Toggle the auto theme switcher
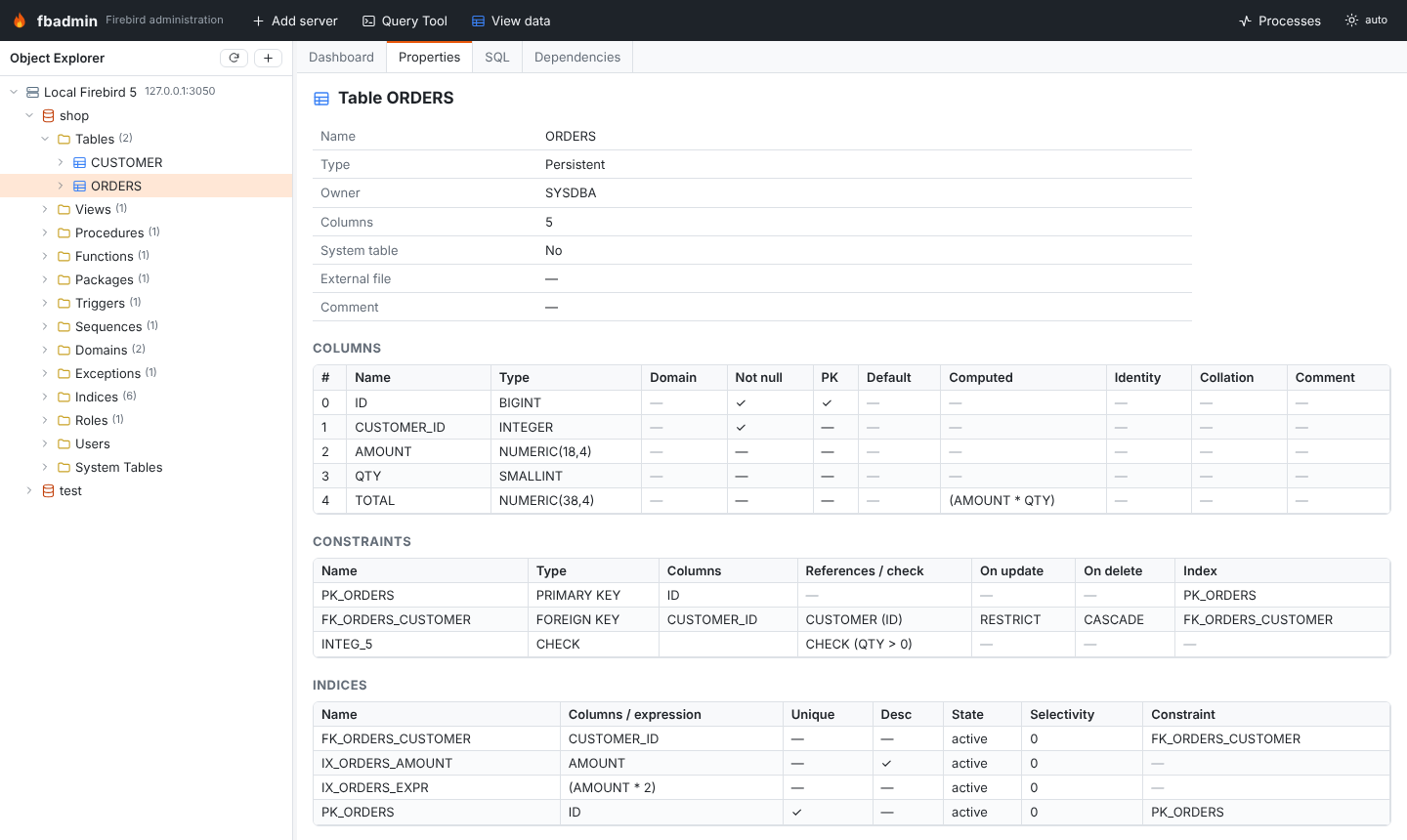 coord(1366,21)
